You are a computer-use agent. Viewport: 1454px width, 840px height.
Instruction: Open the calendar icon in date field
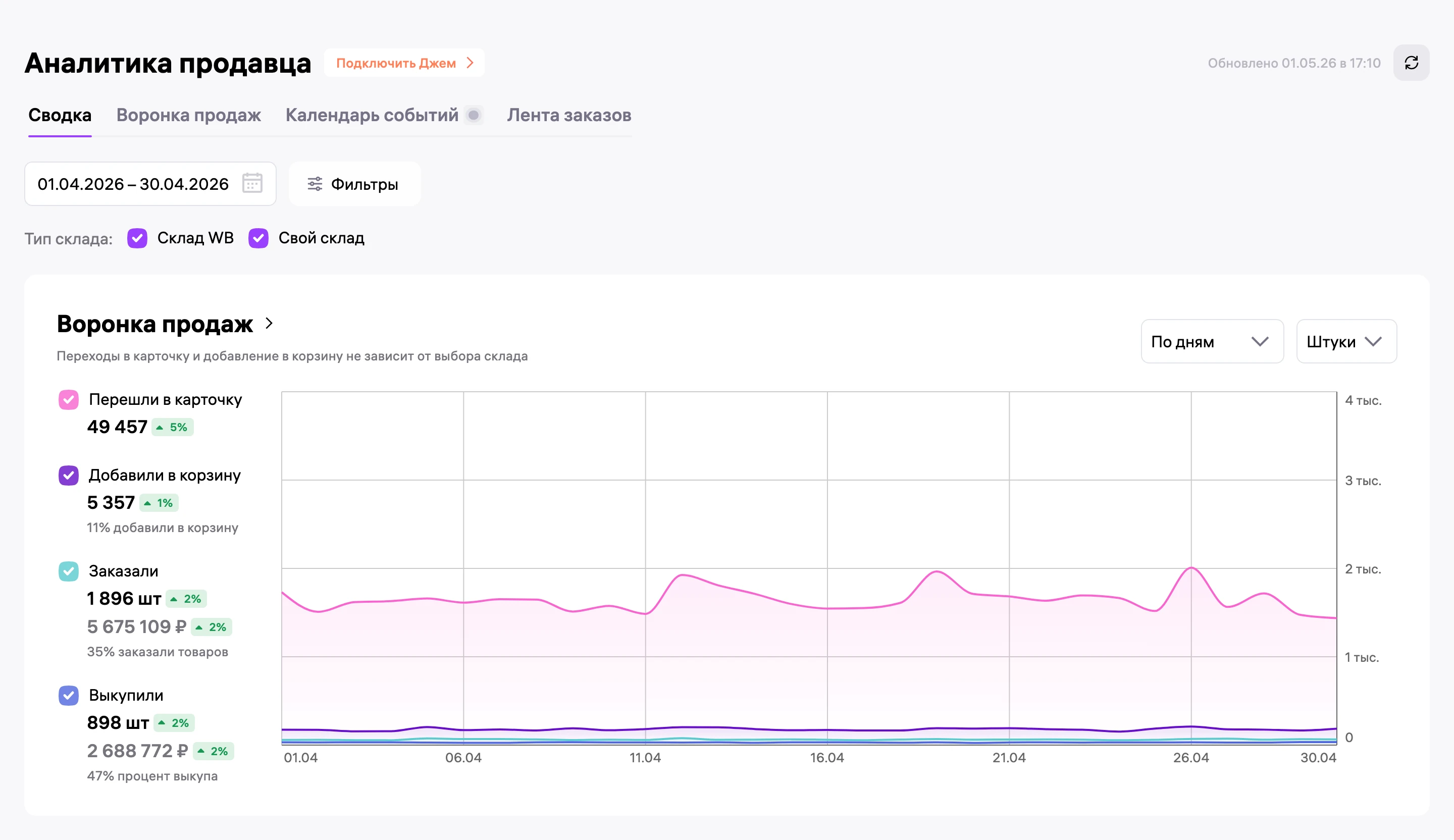click(x=252, y=183)
